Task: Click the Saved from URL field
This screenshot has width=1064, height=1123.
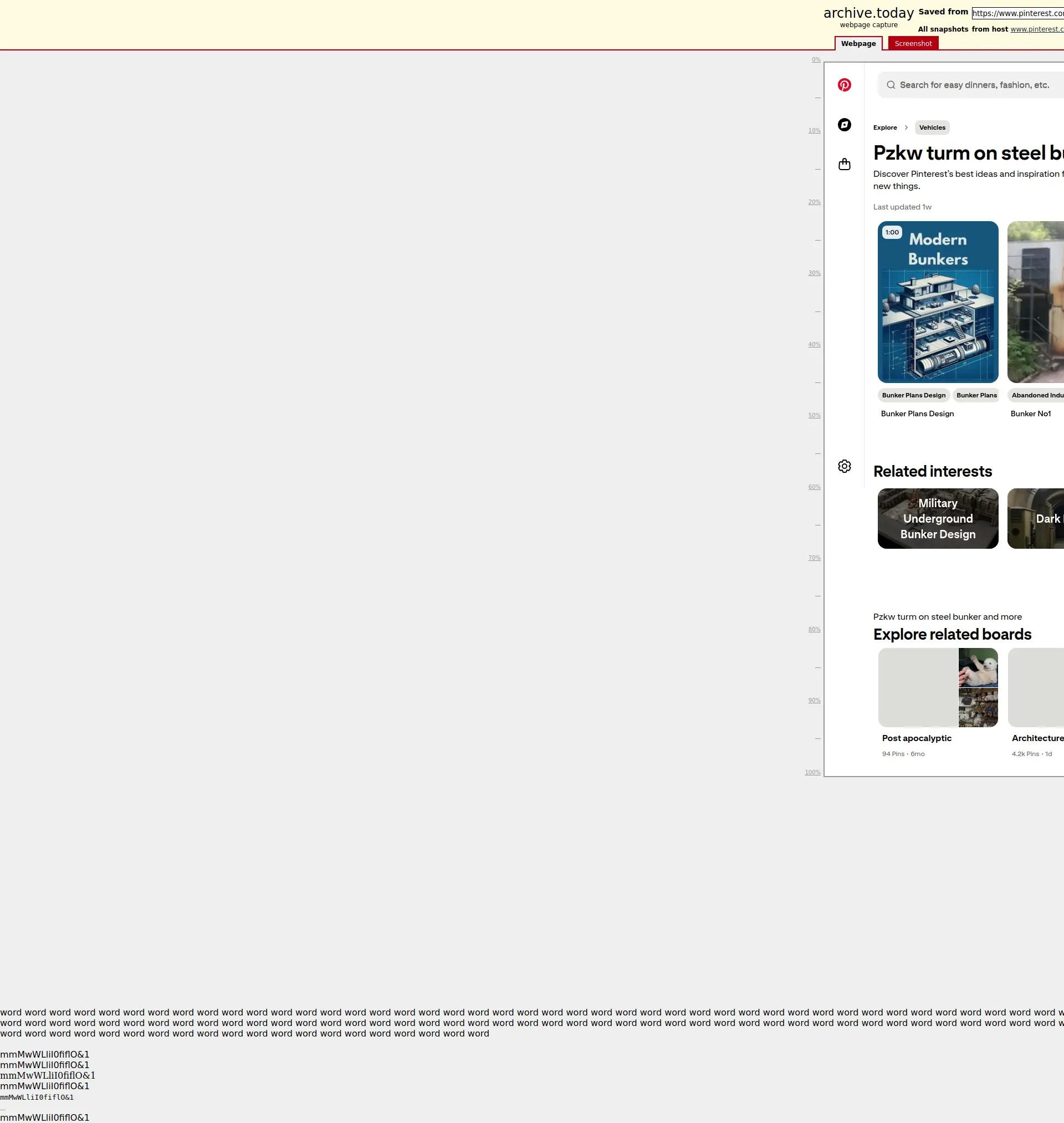Action: tap(1017, 13)
